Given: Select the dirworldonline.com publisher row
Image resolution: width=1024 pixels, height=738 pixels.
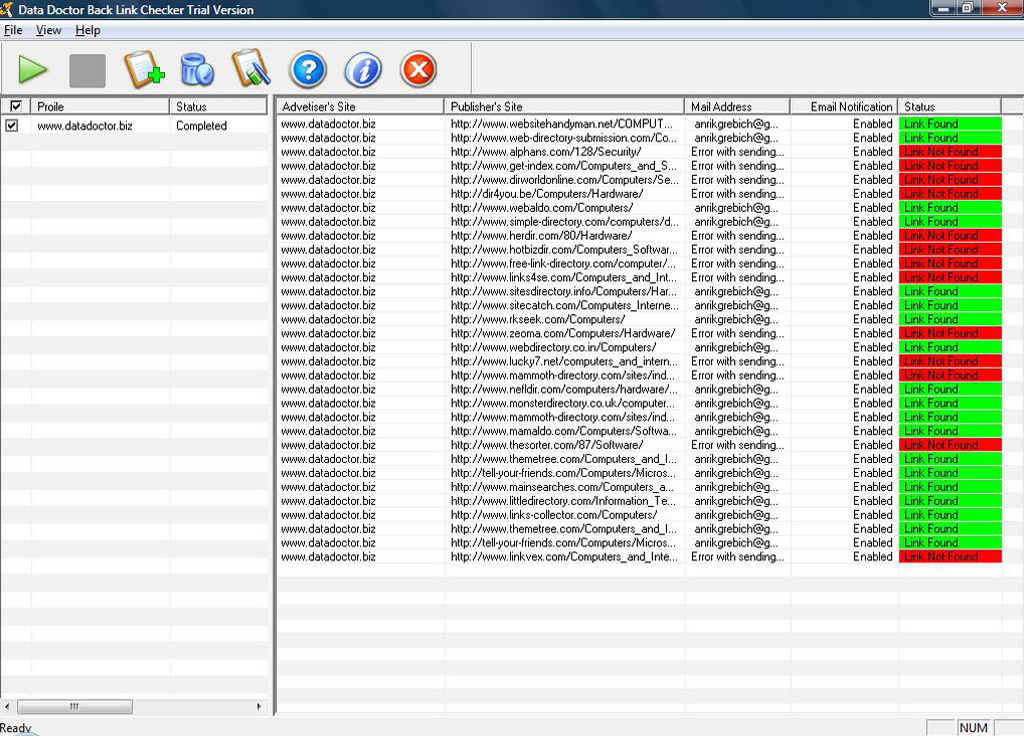Looking at the screenshot, I should (x=640, y=180).
